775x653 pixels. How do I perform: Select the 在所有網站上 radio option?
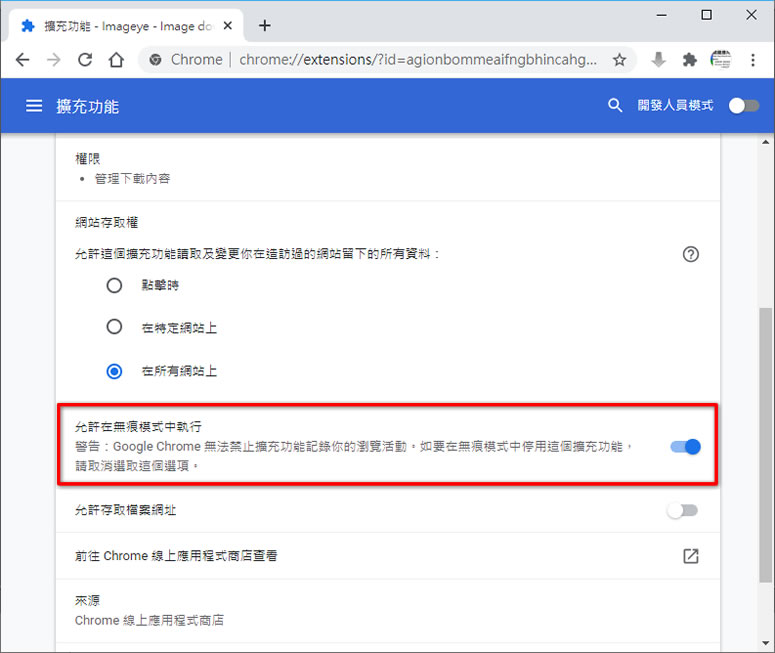(x=114, y=371)
